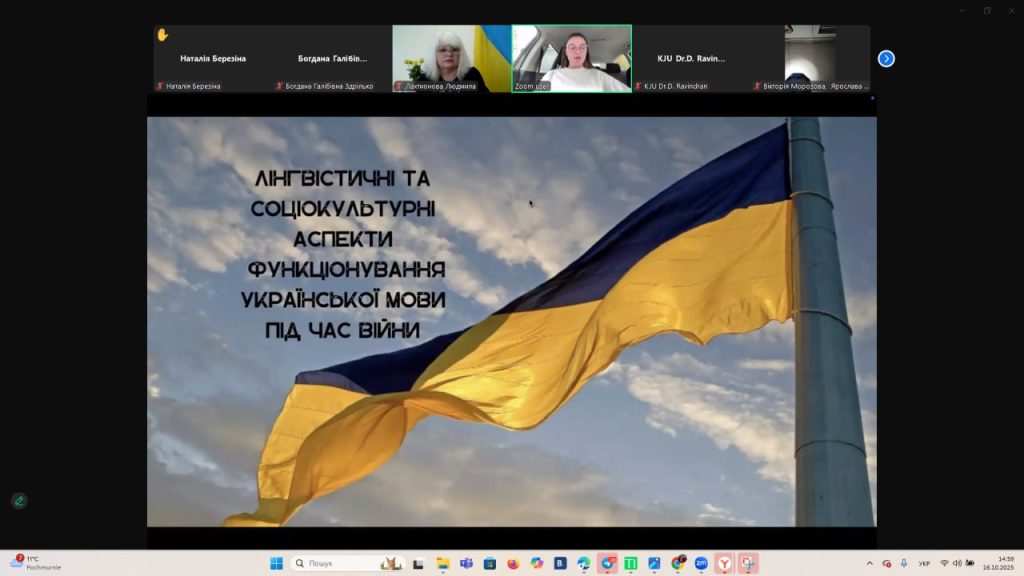This screenshot has width=1024, height=576.
Task: Toggle the microphone indicator in system tray
Action: [904, 563]
